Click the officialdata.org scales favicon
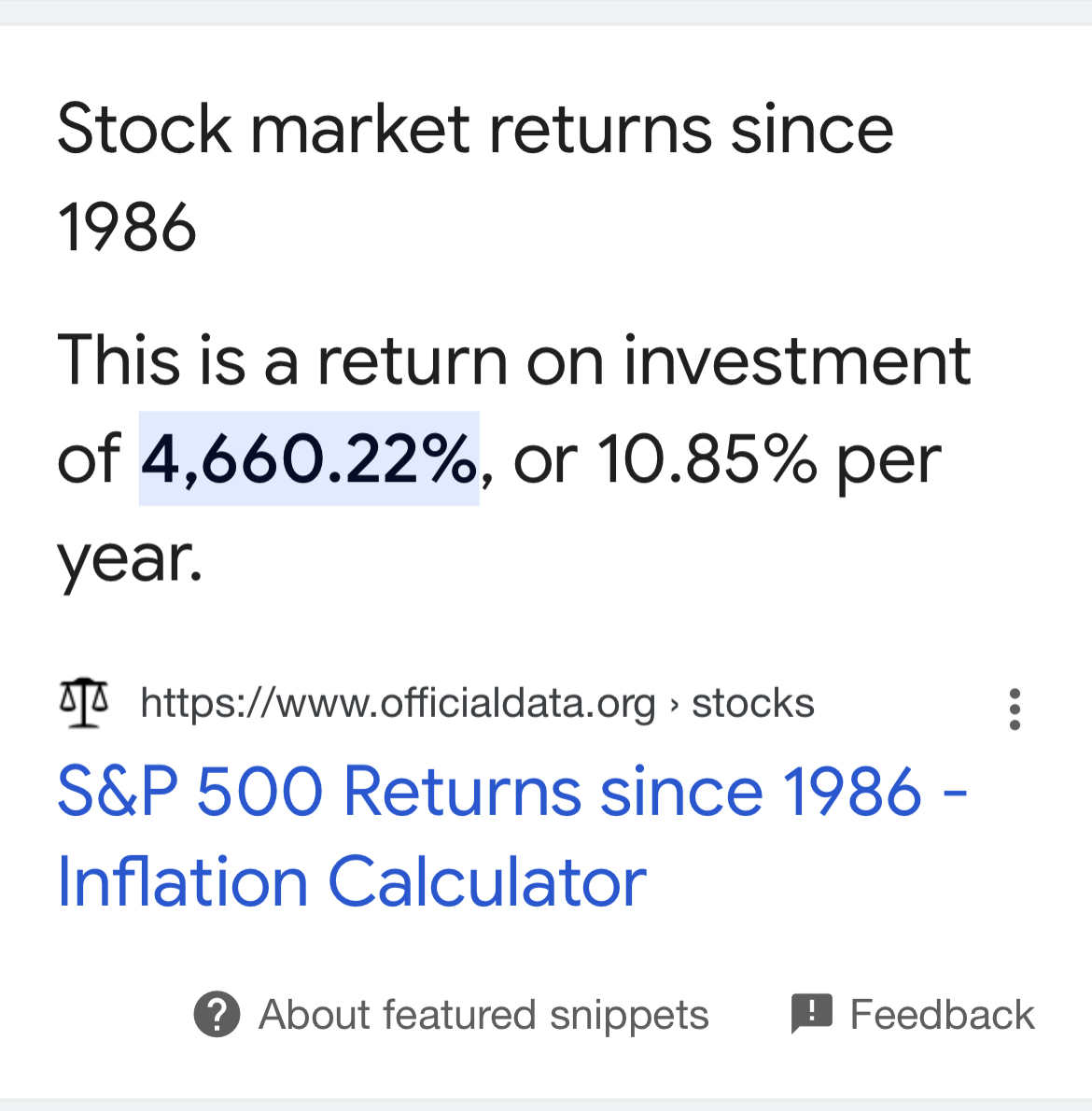Image resolution: width=1092 pixels, height=1111 pixels. pyautogui.click(x=84, y=703)
